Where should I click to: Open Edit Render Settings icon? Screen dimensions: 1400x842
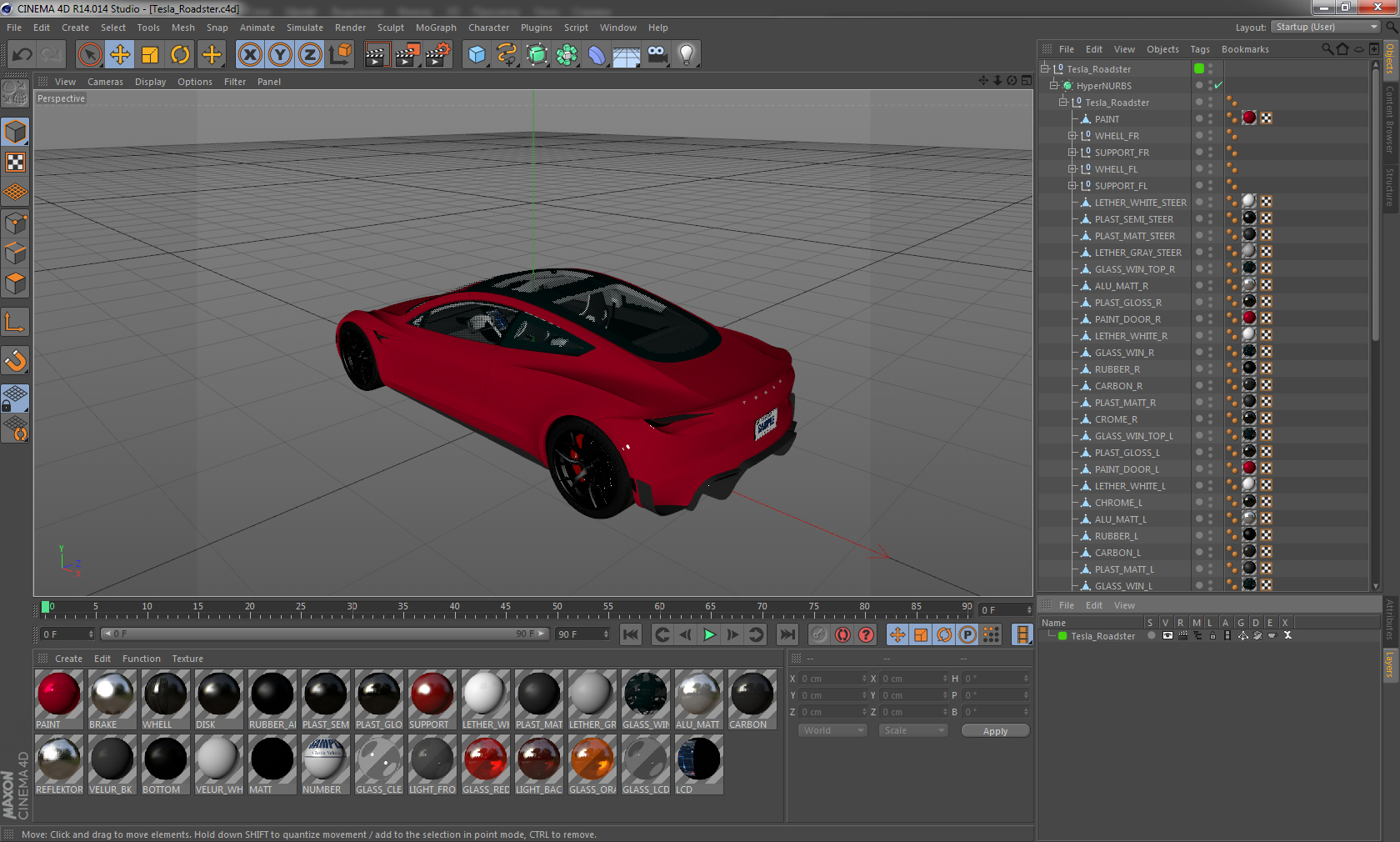438,55
